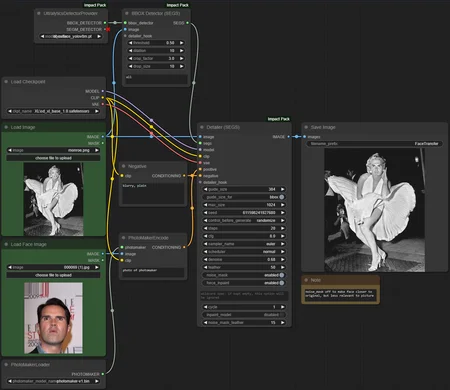450x390 pixels.
Task: Collapse the Load Checkpoint node via its dot
Action: tap(6, 82)
